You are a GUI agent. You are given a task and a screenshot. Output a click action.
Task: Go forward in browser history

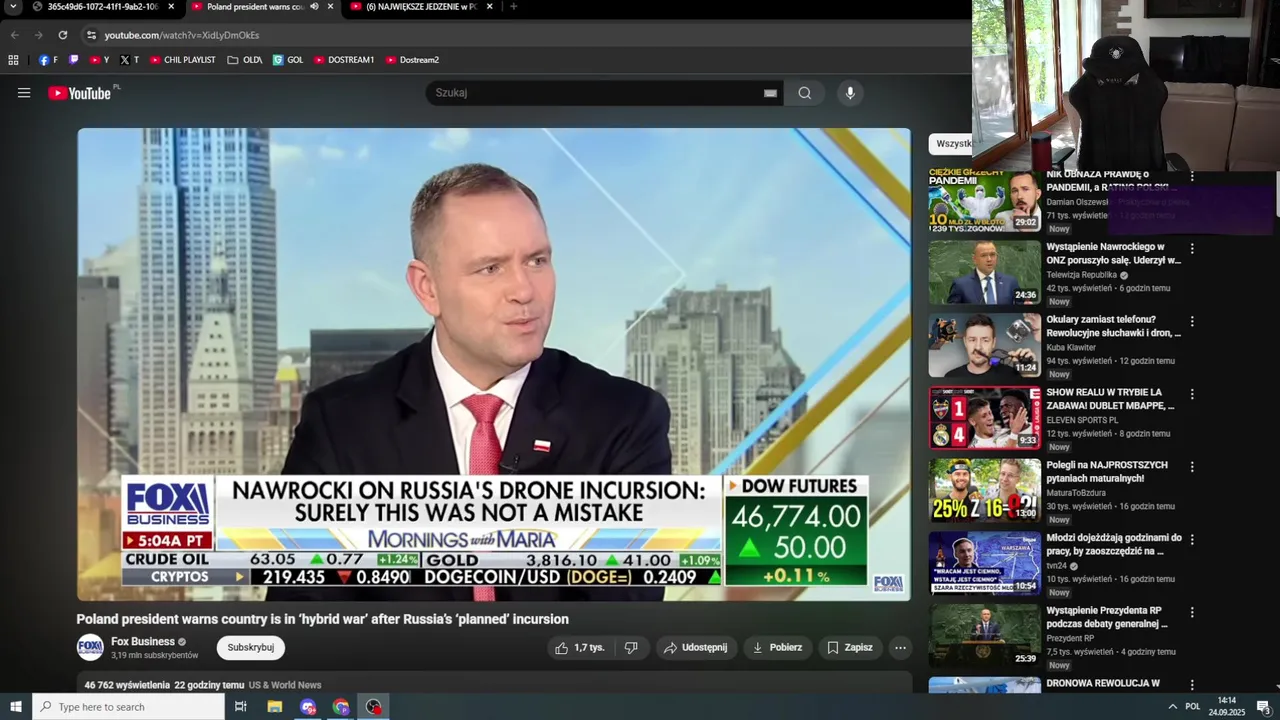coord(38,35)
